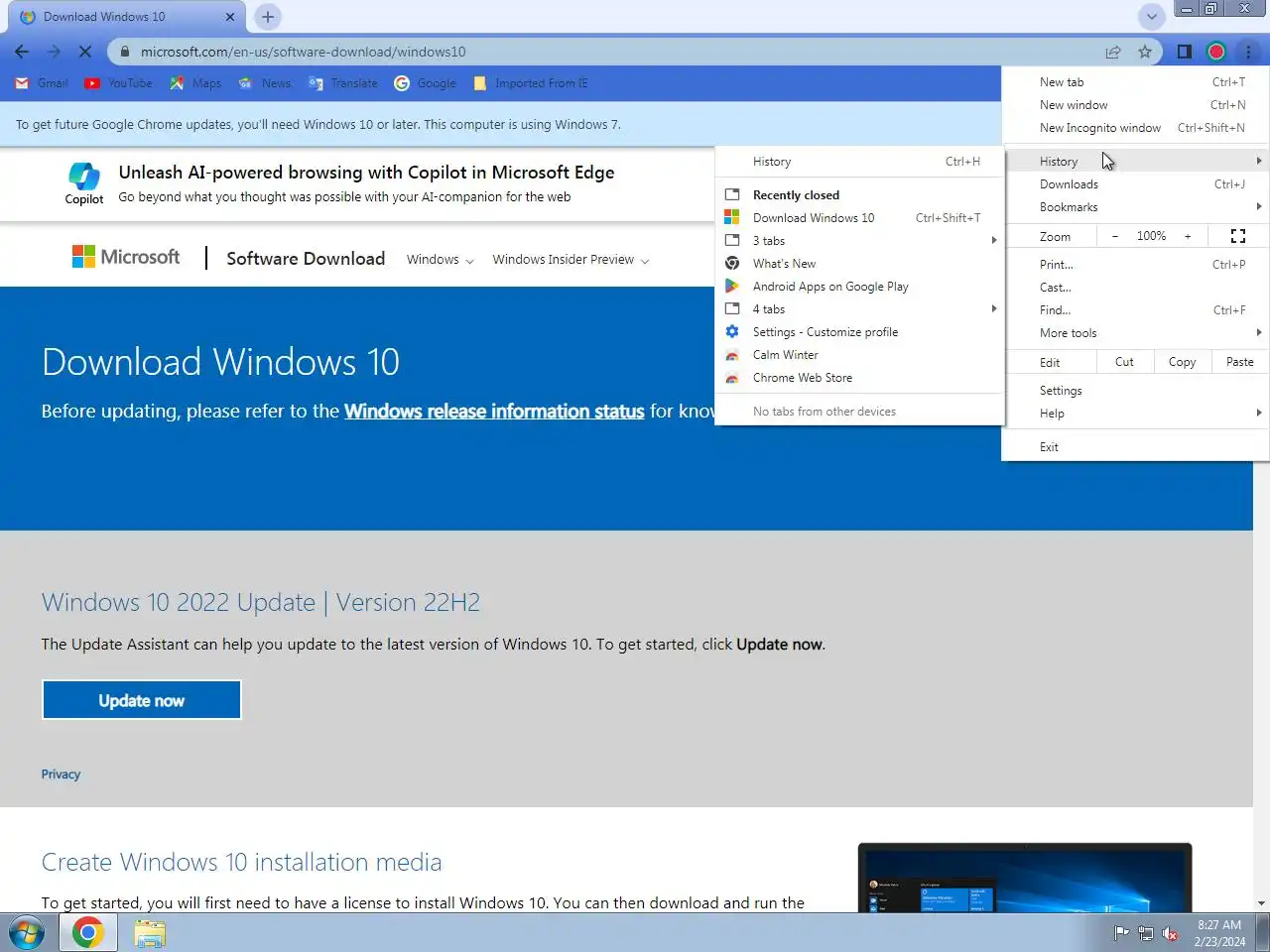Choose Cast... from Chrome menu
Screen dimensions: 1270x952
pos(1136,288)
